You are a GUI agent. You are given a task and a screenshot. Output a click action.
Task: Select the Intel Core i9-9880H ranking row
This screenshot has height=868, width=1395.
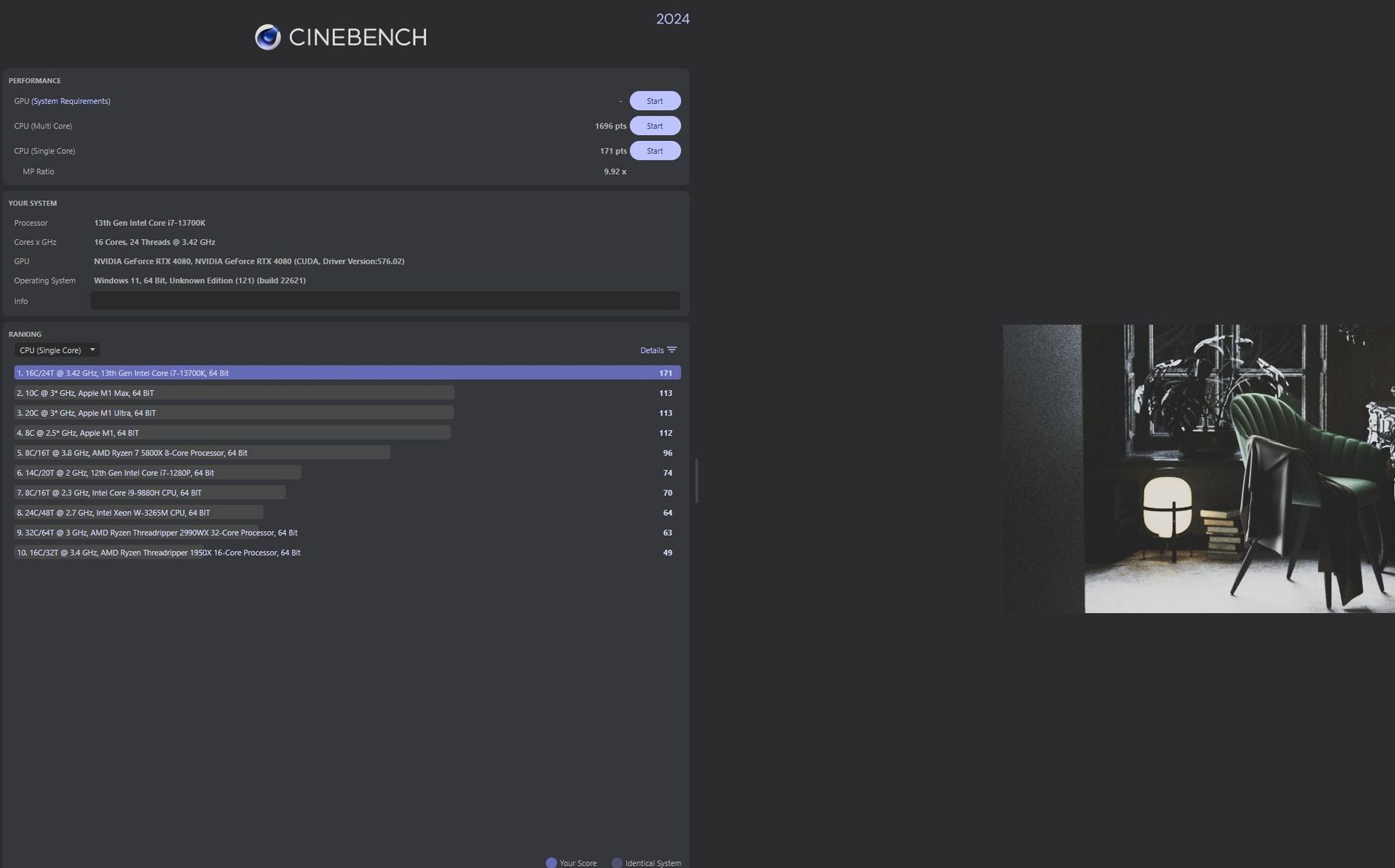[x=347, y=492]
